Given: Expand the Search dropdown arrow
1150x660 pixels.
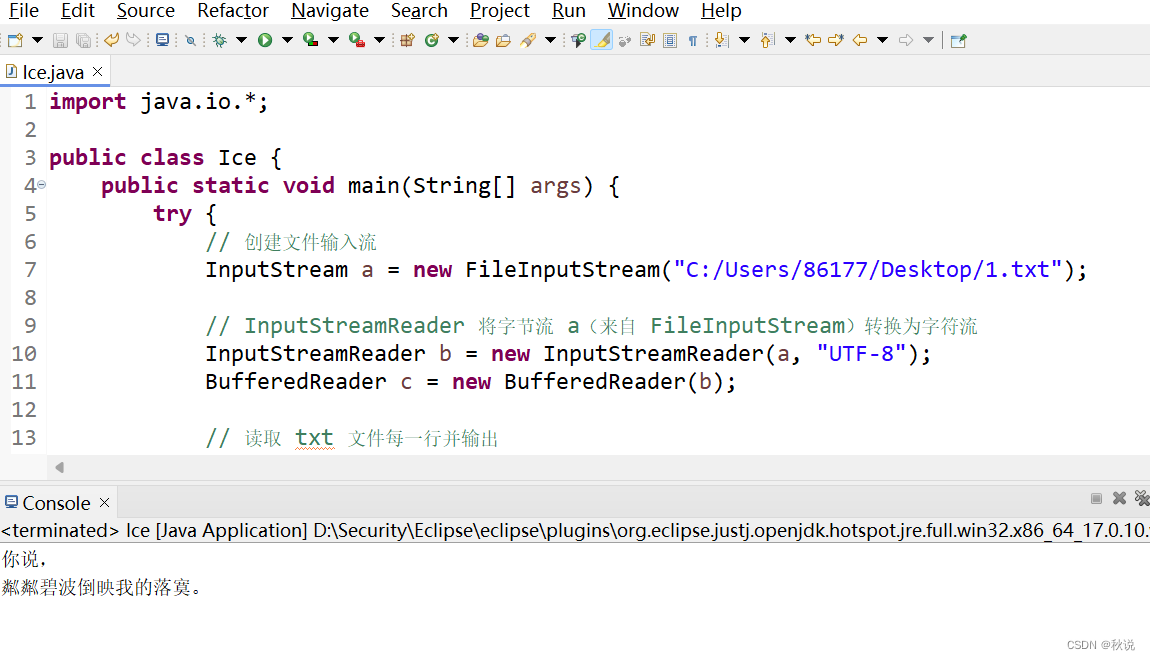Looking at the screenshot, I should tap(550, 40).
